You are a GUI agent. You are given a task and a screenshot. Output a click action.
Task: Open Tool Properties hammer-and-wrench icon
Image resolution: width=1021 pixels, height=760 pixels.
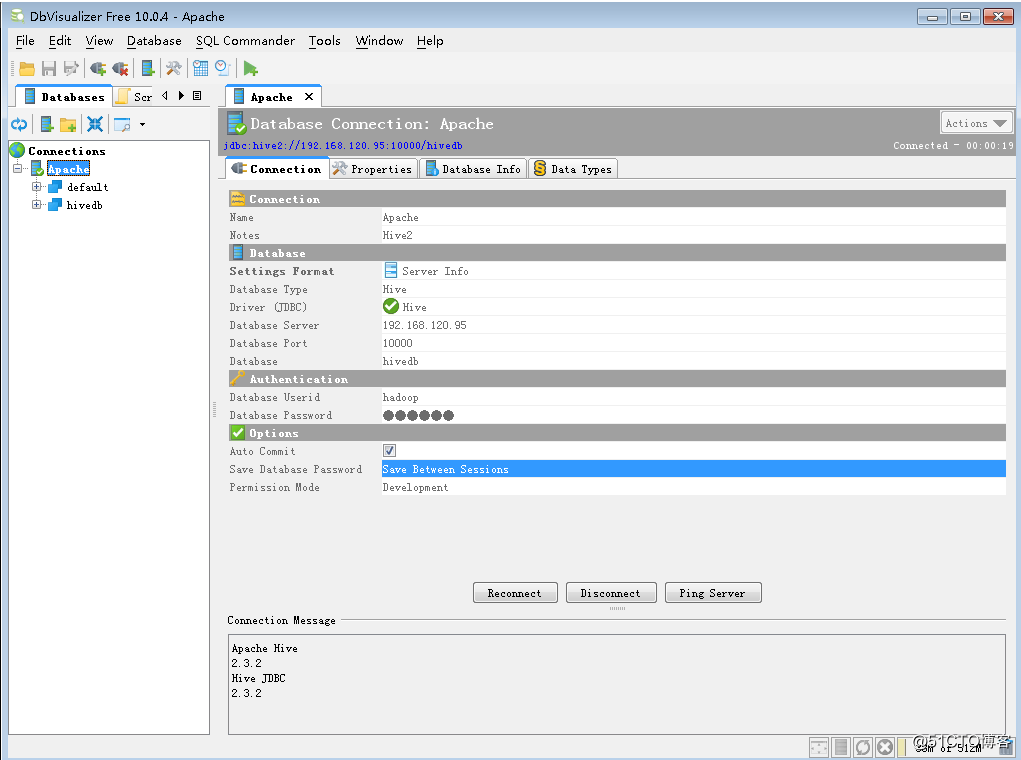click(x=173, y=68)
